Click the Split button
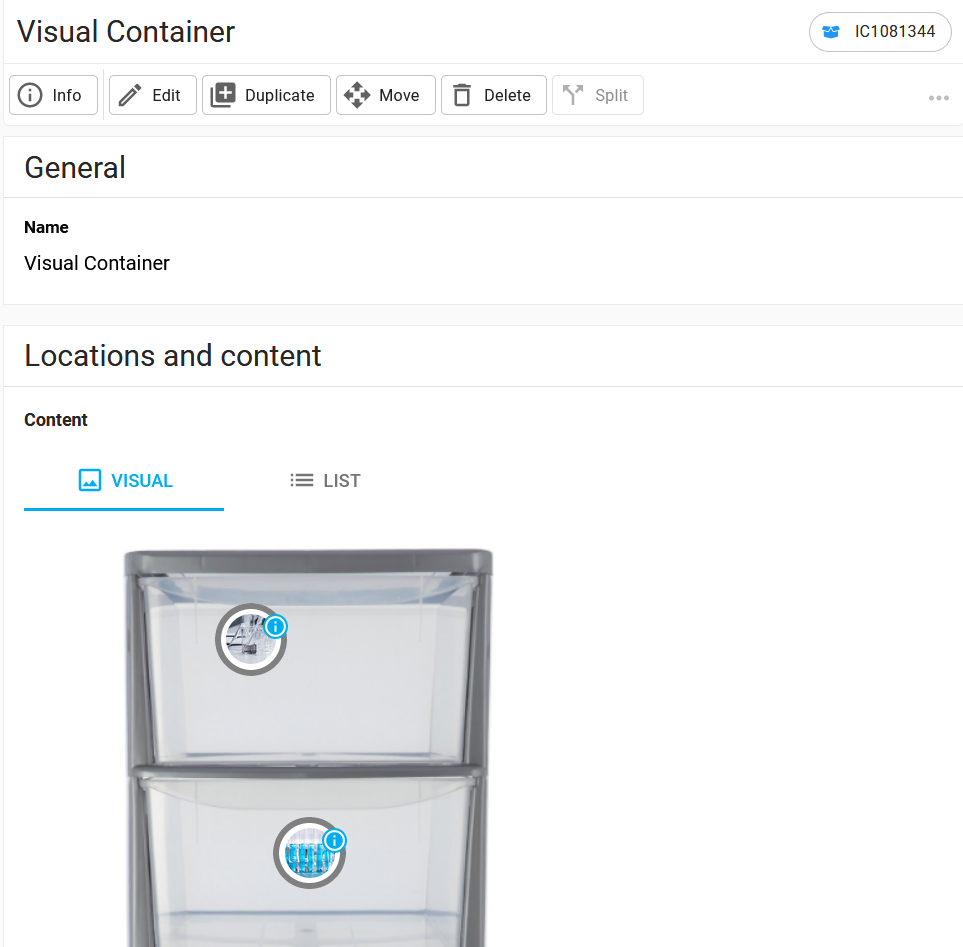963x947 pixels. pos(598,95)
